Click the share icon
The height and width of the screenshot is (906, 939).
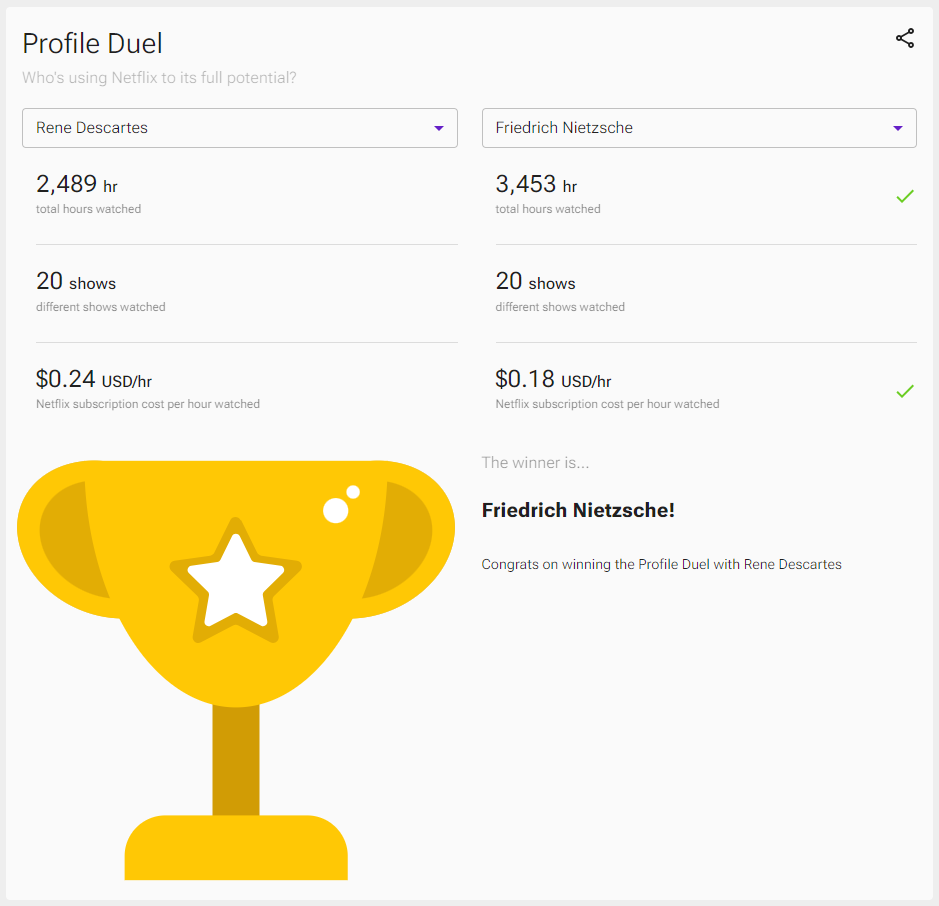click(x=905, y=38)
